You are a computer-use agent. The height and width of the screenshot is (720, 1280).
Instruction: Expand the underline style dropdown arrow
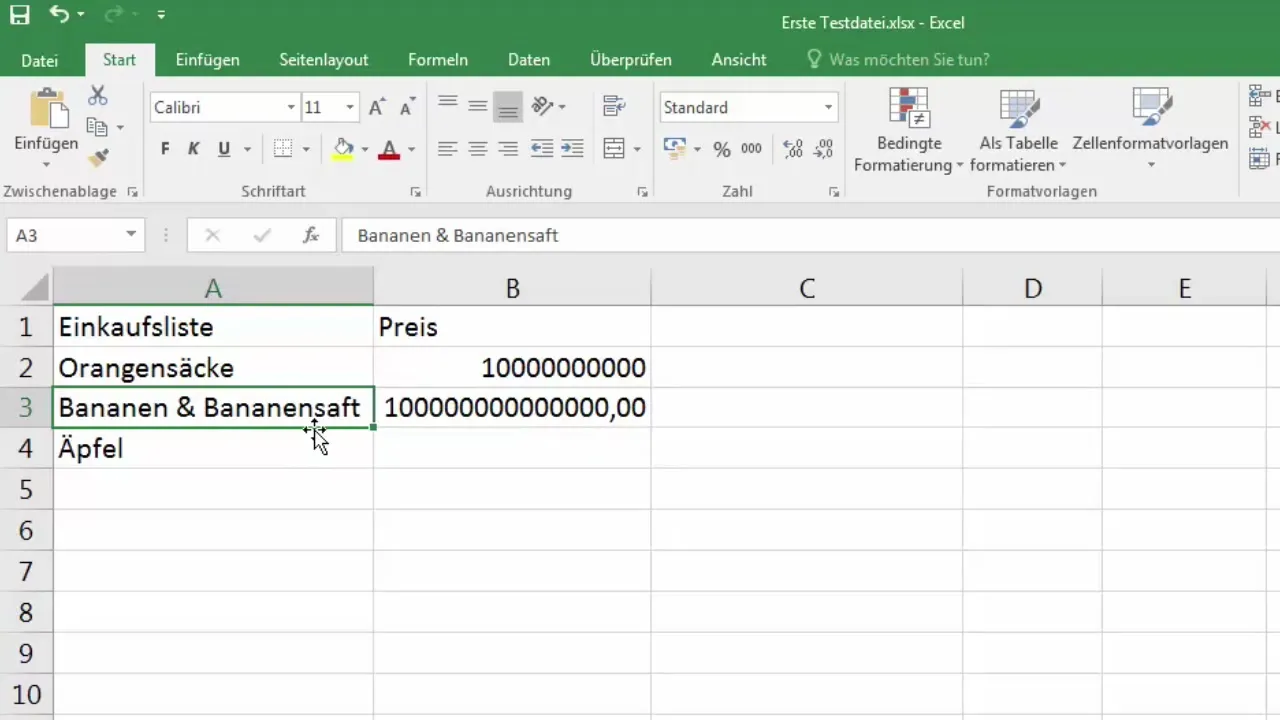[246, 150]
